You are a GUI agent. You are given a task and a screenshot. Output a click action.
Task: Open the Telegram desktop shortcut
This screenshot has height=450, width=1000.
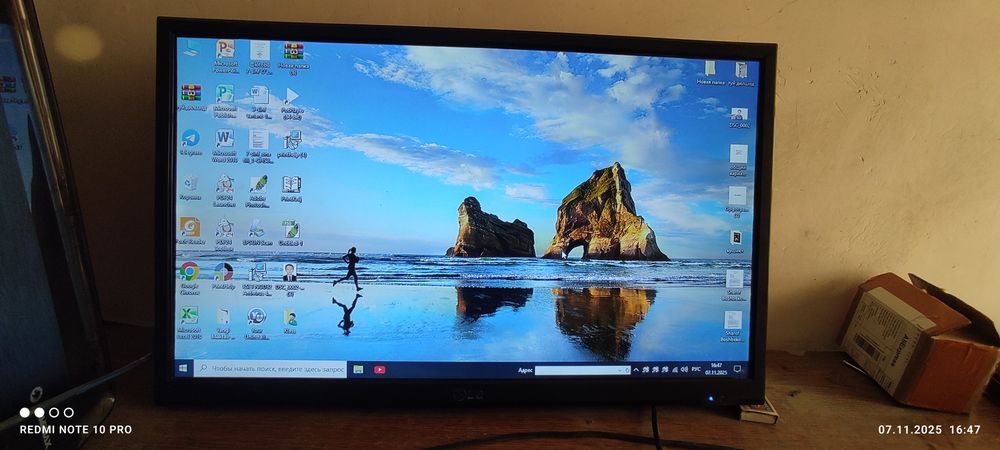click(190, 142)
